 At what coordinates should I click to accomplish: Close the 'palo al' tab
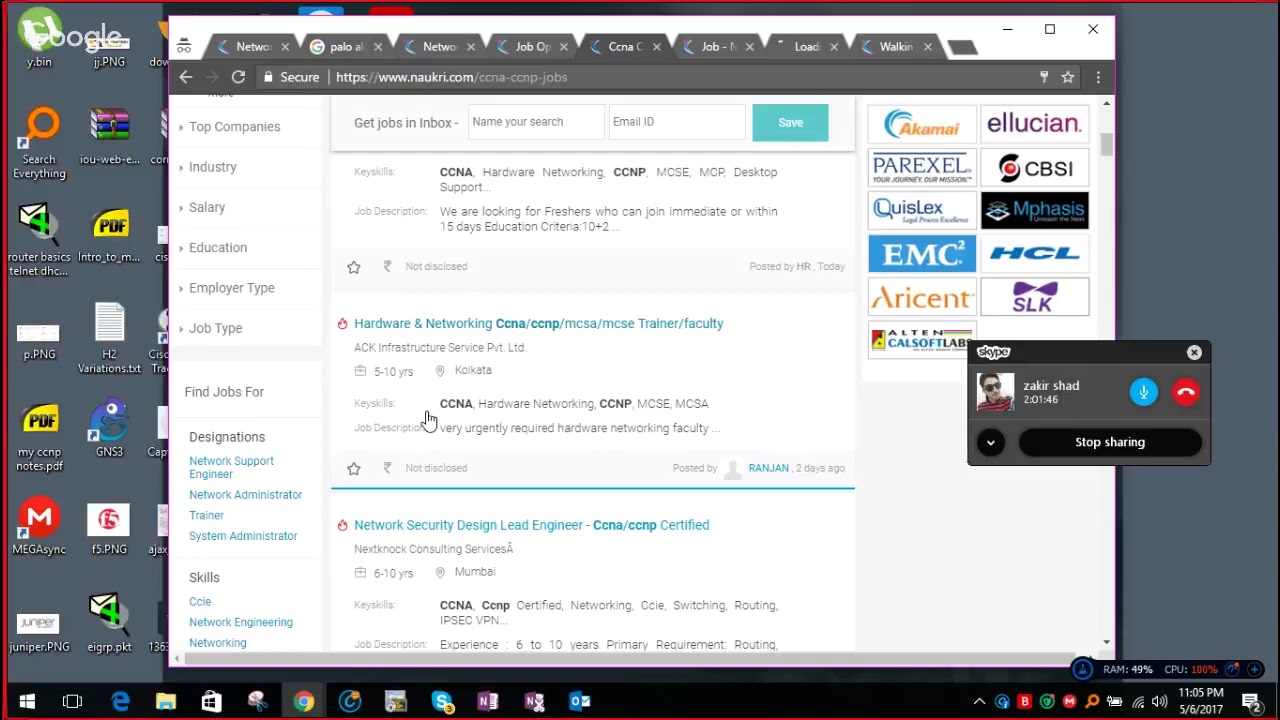pos(378,46)
